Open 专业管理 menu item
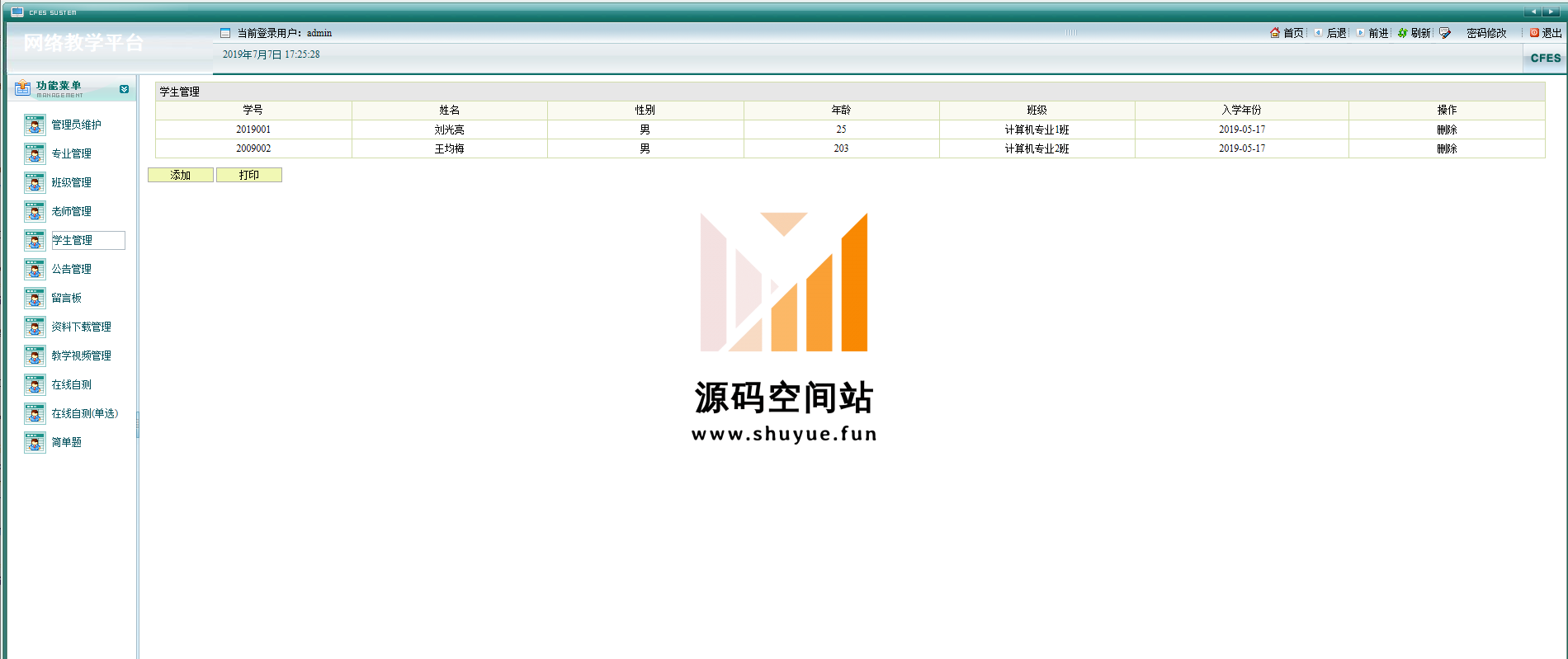 point(72,153)
